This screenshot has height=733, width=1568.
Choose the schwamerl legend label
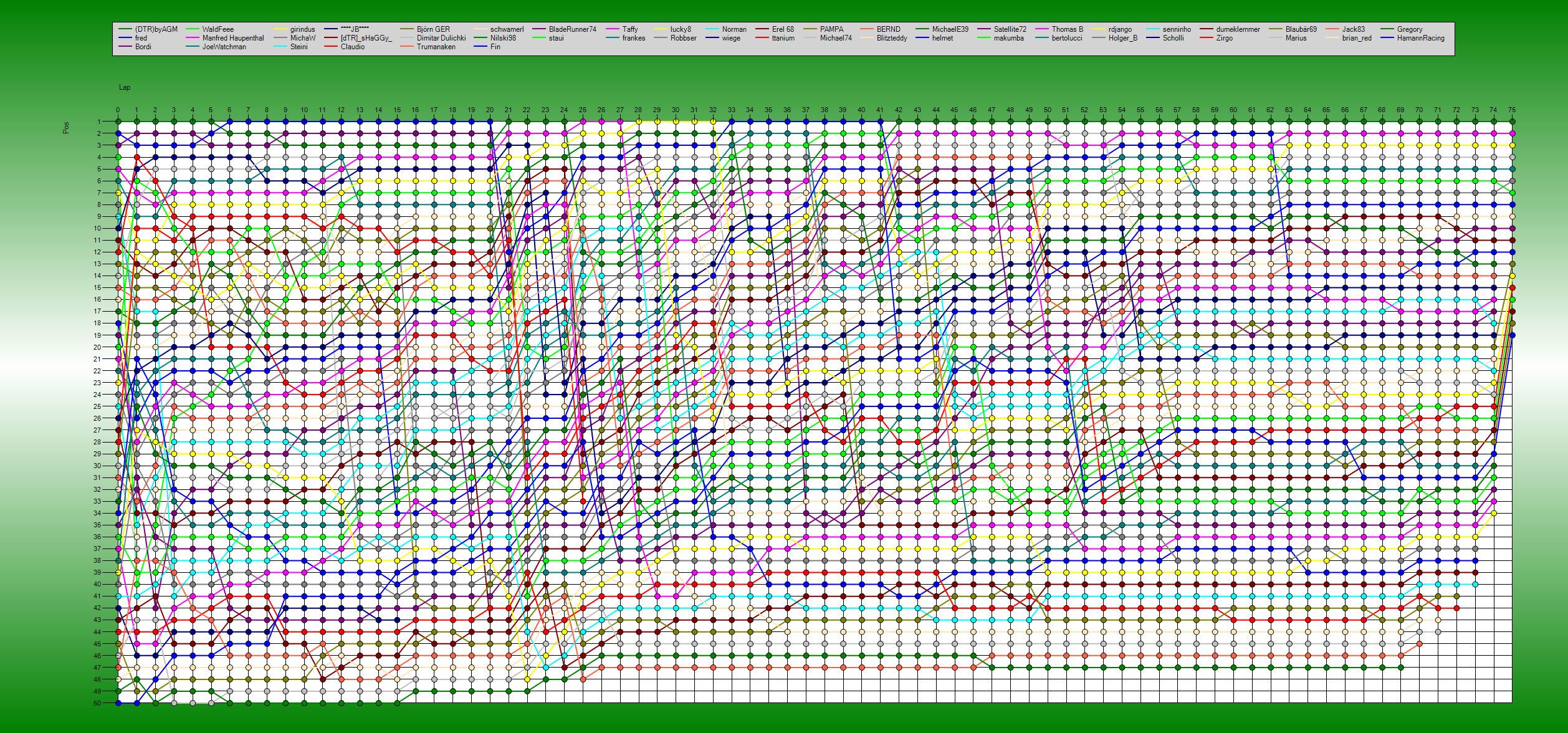coord(507,29)
